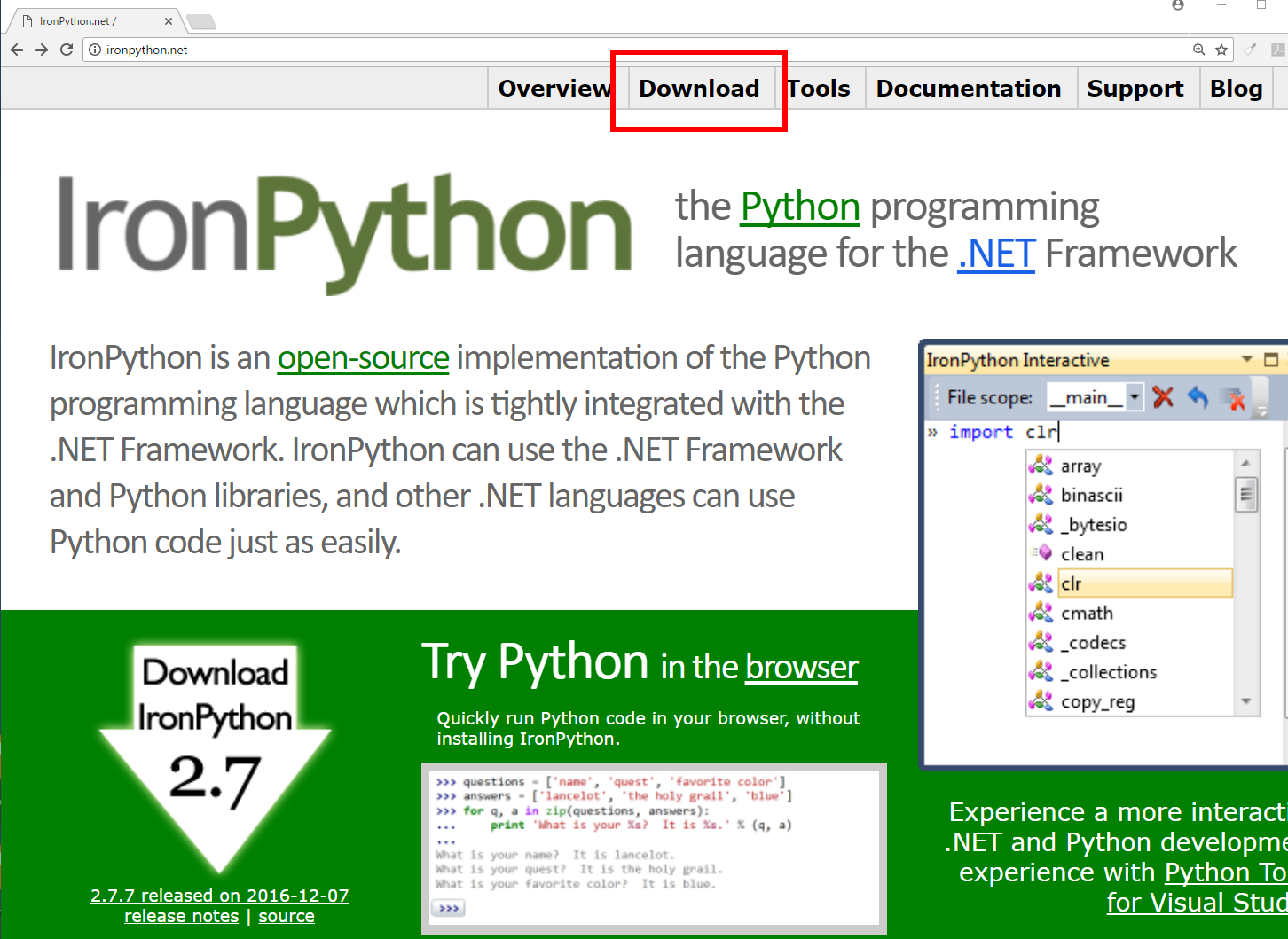Image resolution: width=1288 pixels, height=939 pixels.
Task: Click the module icon beside array
Action: pos(1041,465)
